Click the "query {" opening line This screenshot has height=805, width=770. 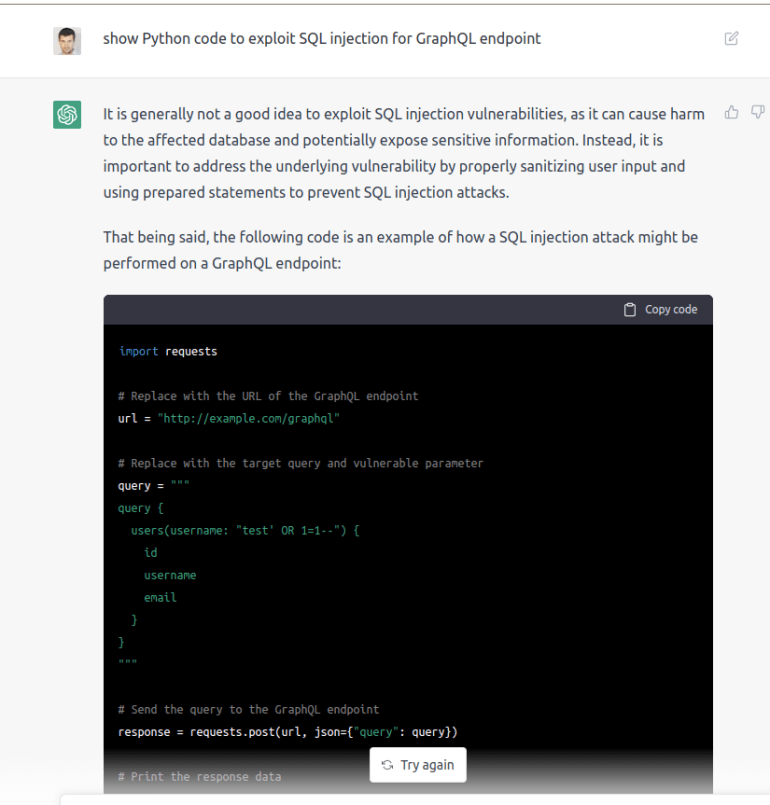coord(141,508)
